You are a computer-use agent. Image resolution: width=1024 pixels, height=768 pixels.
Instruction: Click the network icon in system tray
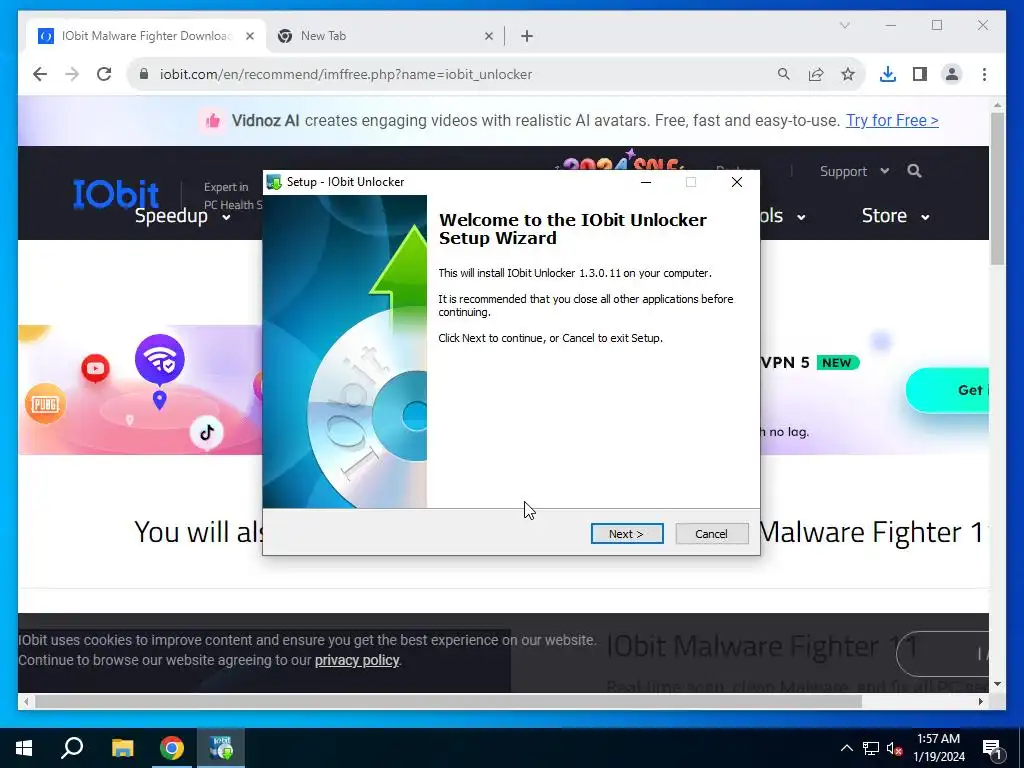pyautogui.click(x=871, y=748)
